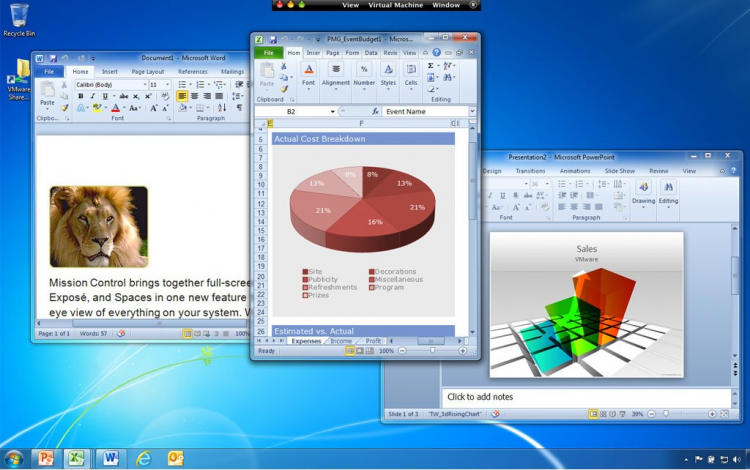This screenshot has height=470, width=750.
Task: Click the Excel AutoSum sigma icon
Action: pyautogui.click(x=430, y=66)
